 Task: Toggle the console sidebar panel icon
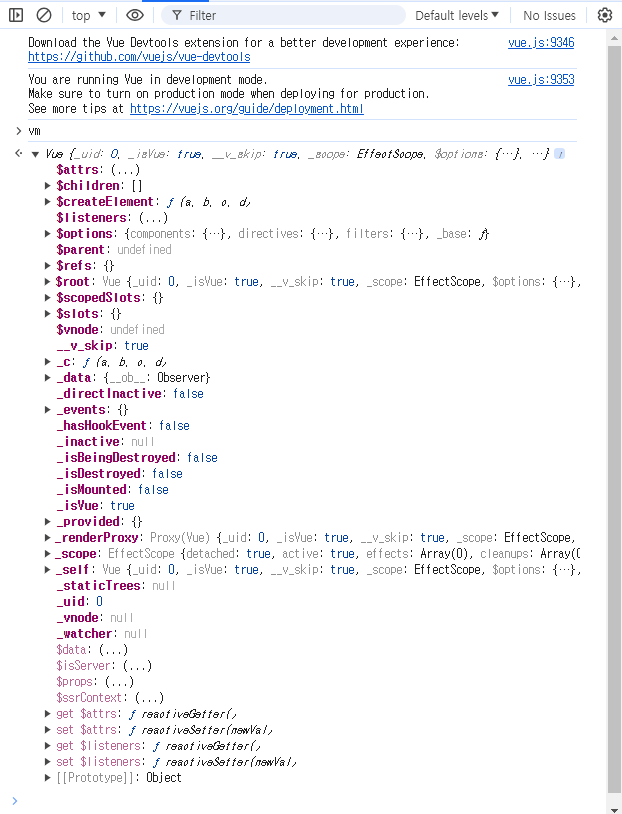coord(16,16)
